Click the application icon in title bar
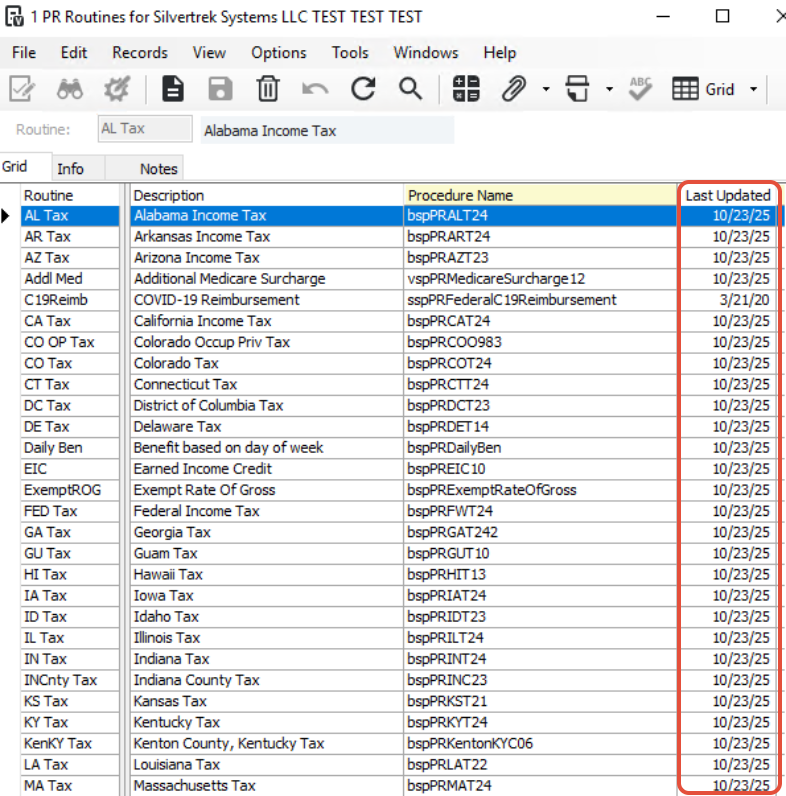 [14, 16]
